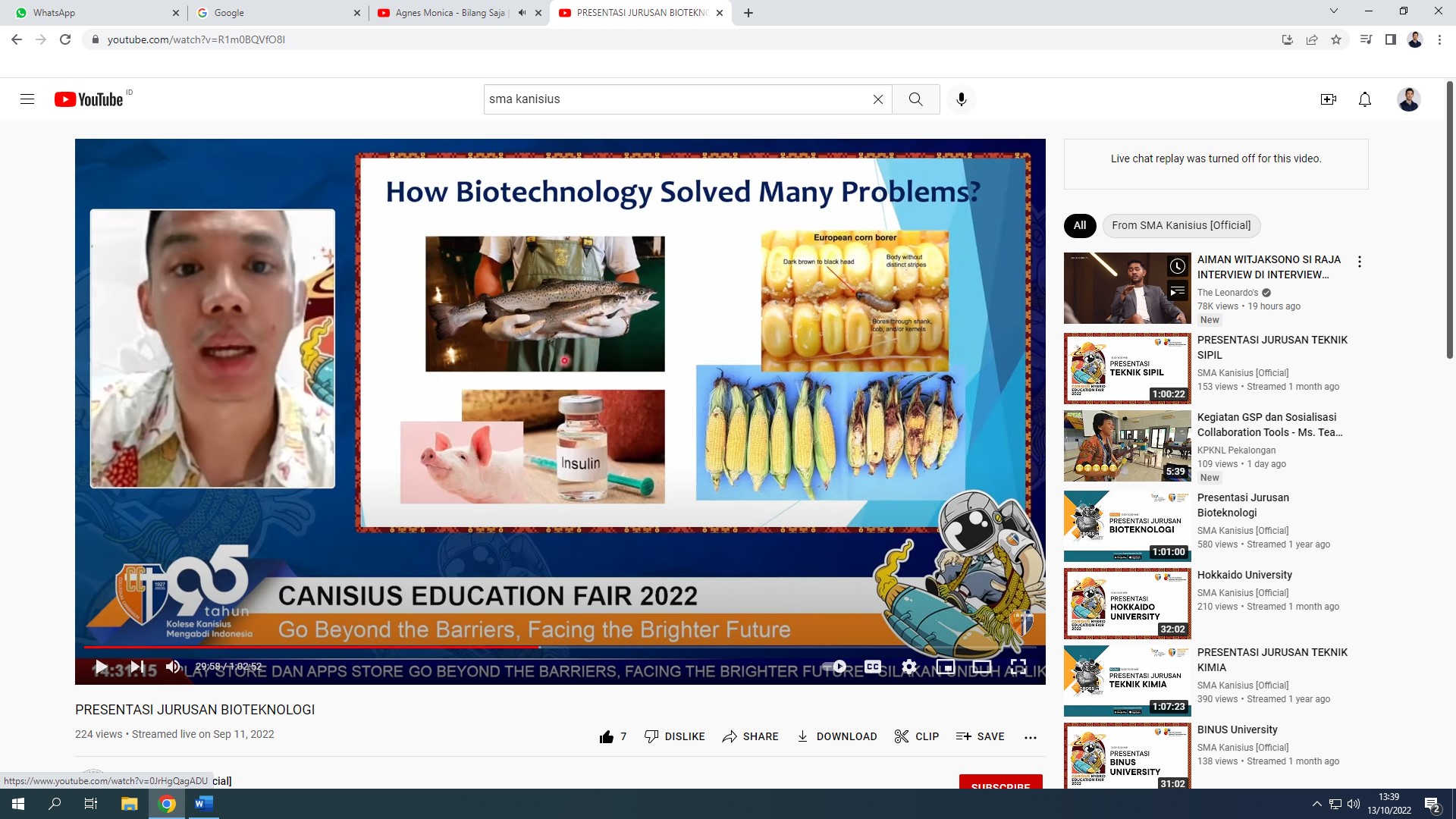Image resolution: width=1456 pixels, height=819 pixels.
Task: Install app from address bar icon
Action: (1287, 39)
